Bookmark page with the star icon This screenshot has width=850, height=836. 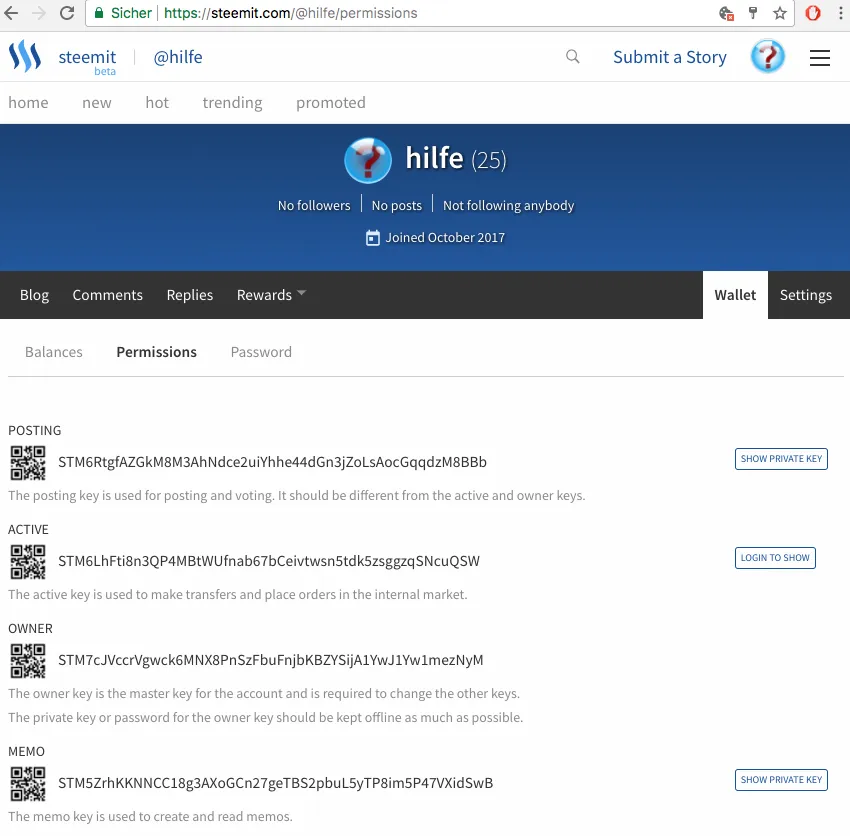tap(780, 13)
